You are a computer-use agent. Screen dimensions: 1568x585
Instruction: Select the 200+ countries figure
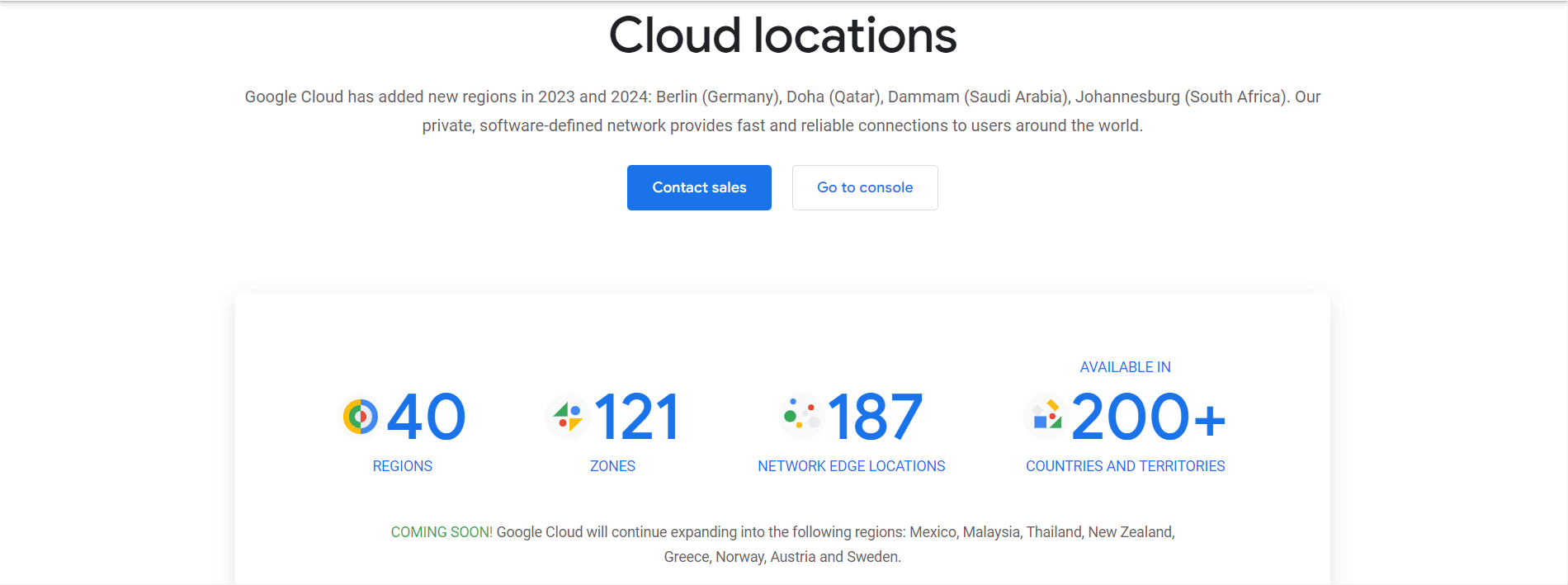1149,417
